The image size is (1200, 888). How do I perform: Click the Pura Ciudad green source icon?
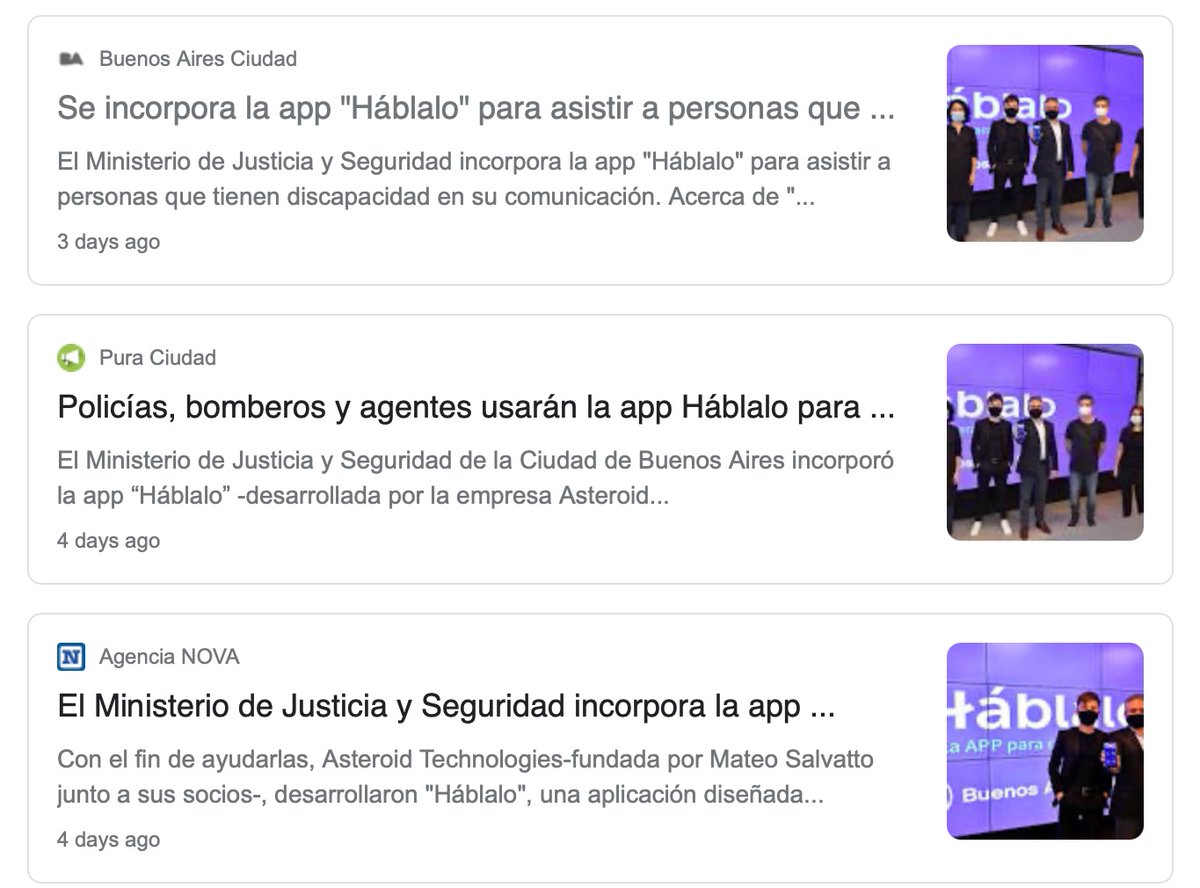(71, 358)
